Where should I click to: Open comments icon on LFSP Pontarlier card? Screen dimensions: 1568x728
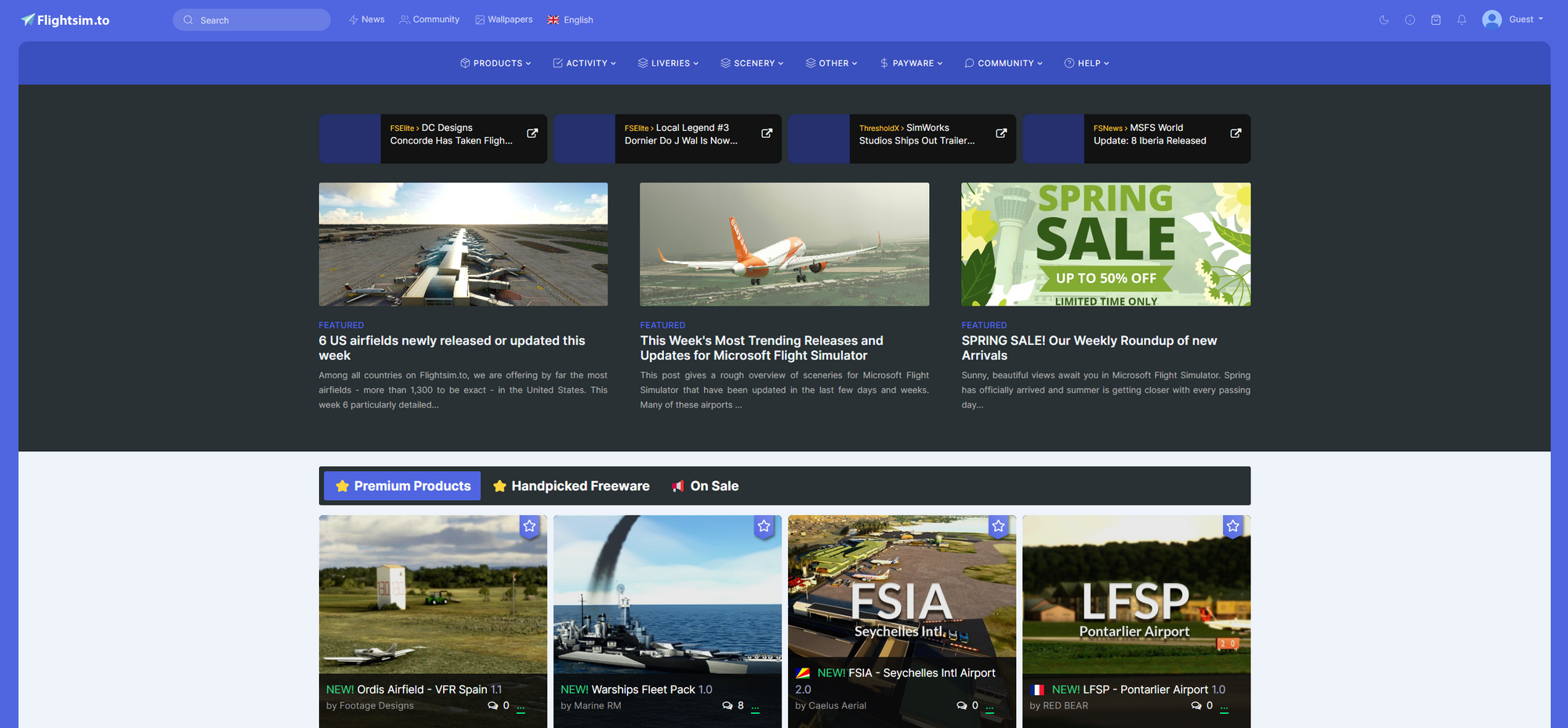[x=1196, y=706]
